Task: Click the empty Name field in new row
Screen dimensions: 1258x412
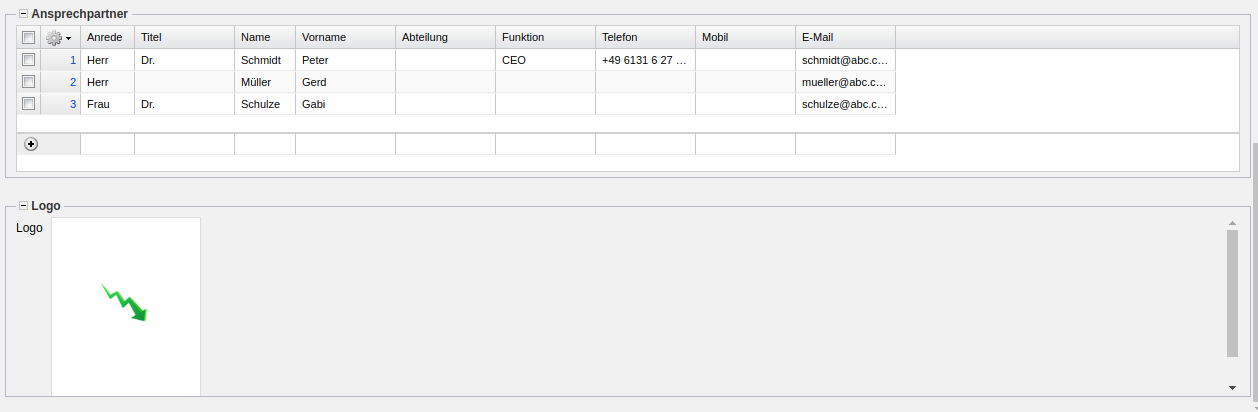Action: coord(264,144)
